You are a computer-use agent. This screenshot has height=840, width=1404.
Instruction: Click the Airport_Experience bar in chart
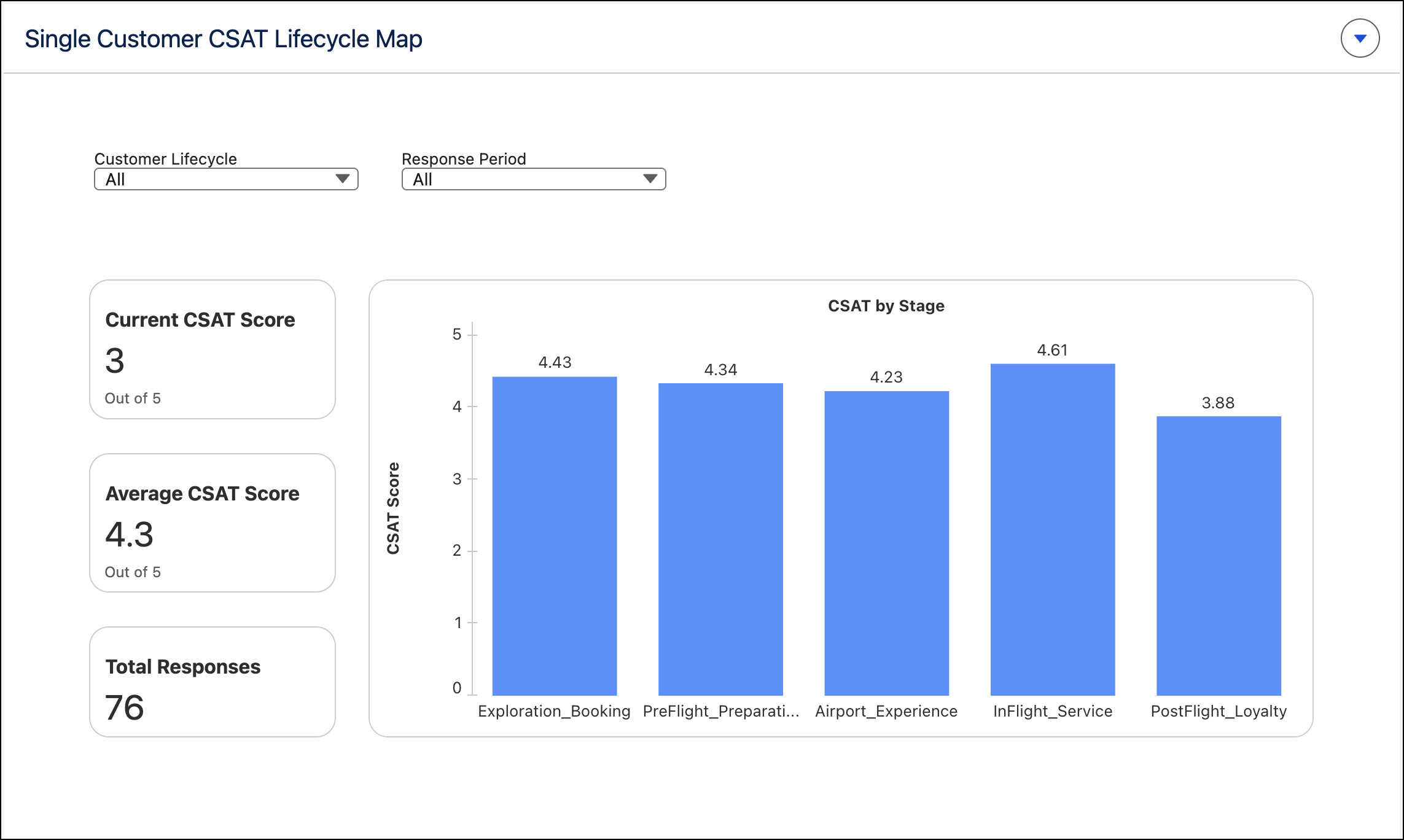coord(886,543)
